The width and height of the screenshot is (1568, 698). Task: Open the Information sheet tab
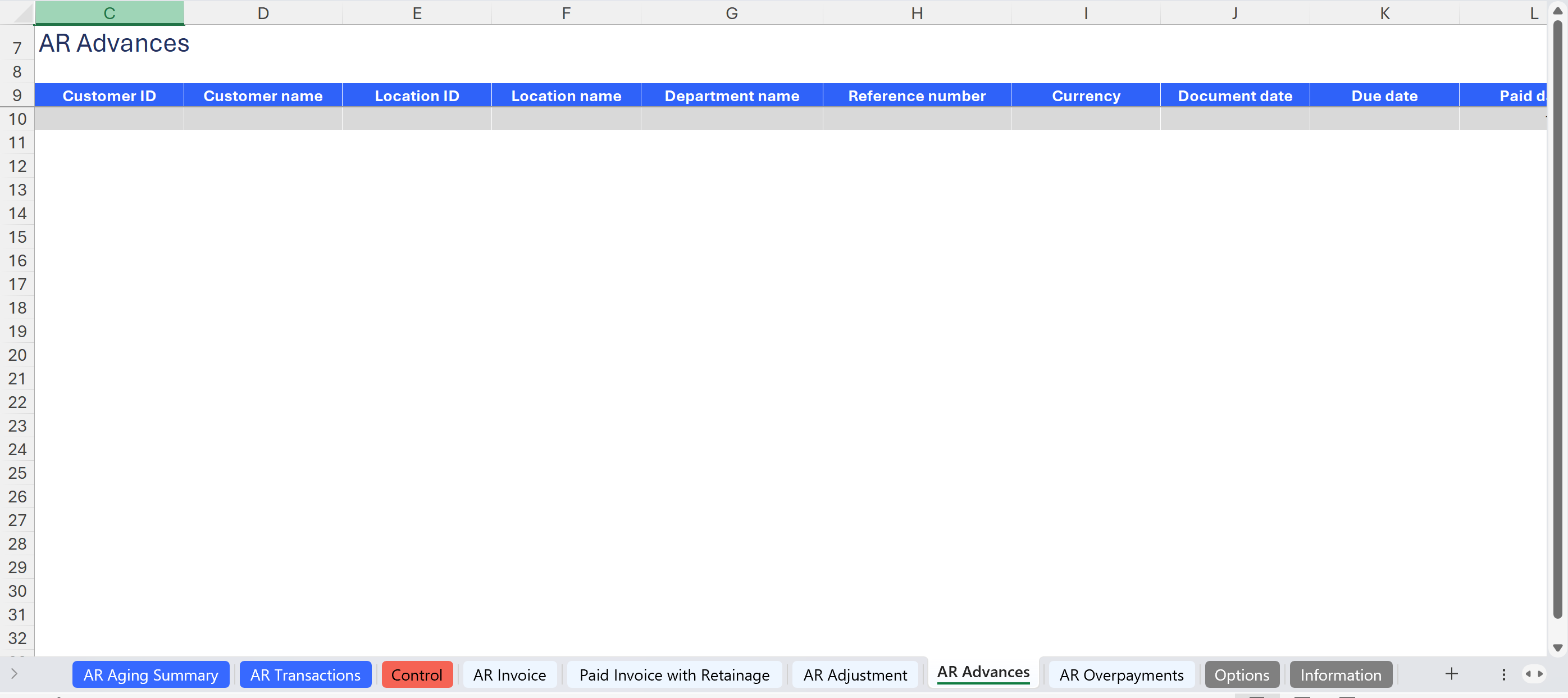(x=1341, y=675)
